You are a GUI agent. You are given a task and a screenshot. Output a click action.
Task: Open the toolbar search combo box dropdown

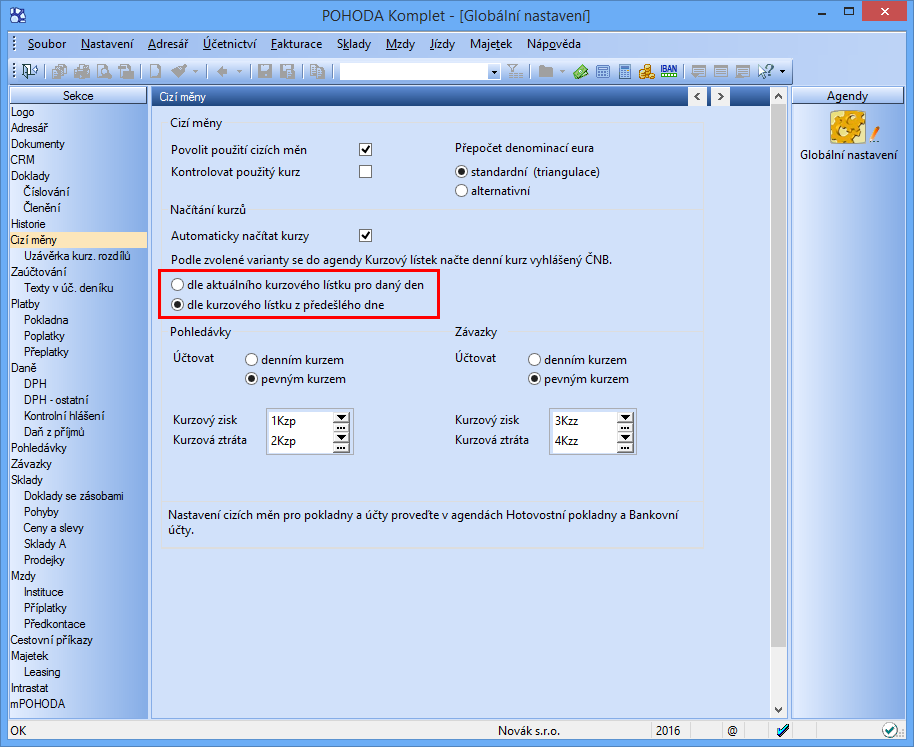[494, 72]
